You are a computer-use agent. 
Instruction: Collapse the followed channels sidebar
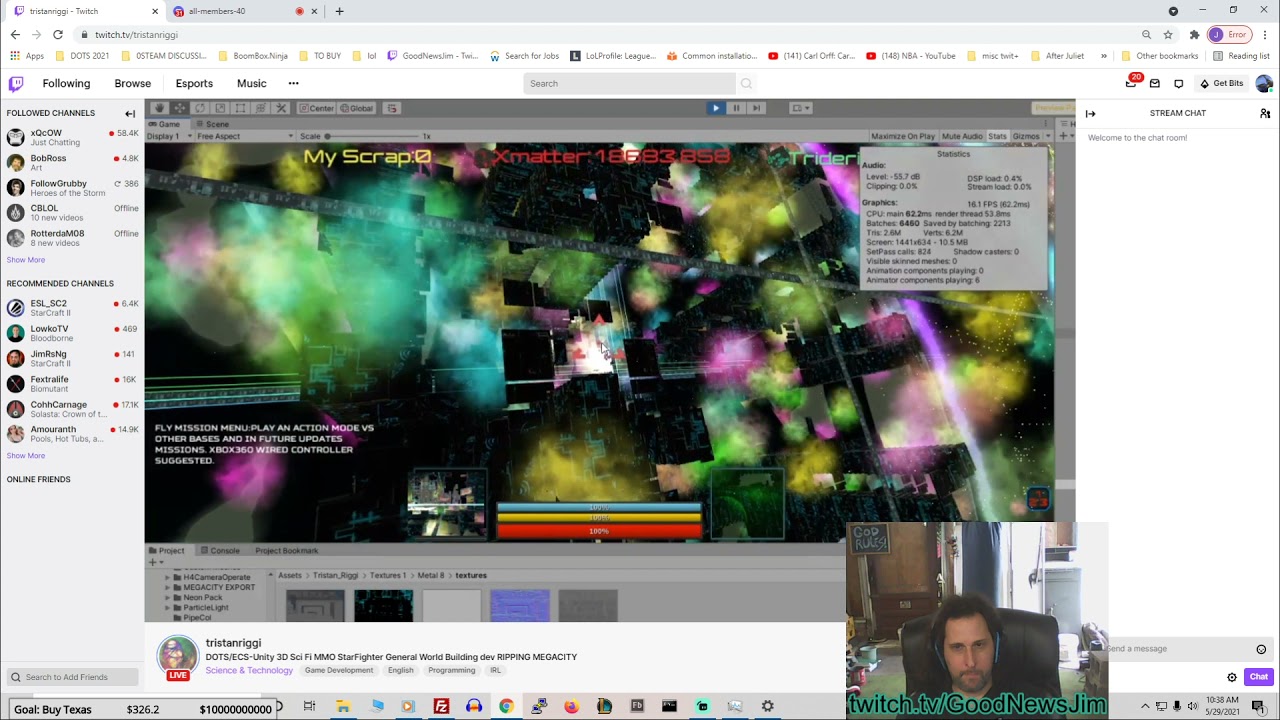[x=130, y=114]
